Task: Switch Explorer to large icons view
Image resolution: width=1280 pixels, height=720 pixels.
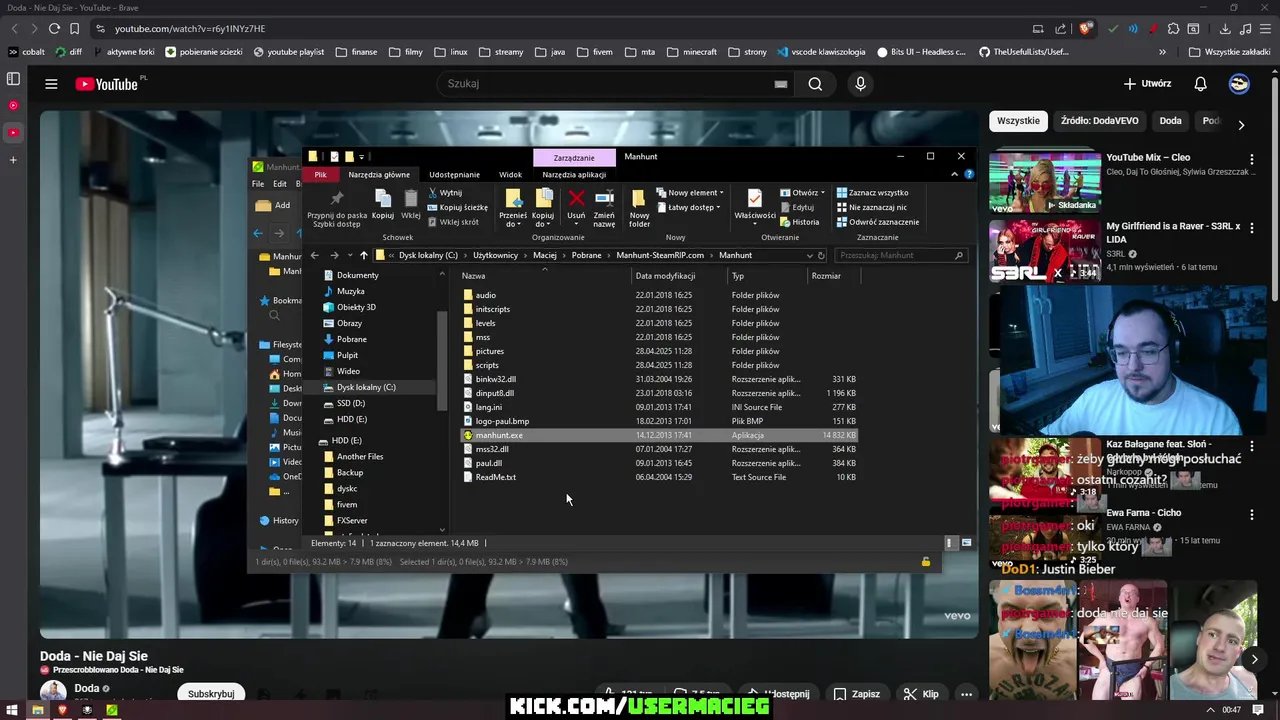Action: pyautogui.click(x=966, y=543)
